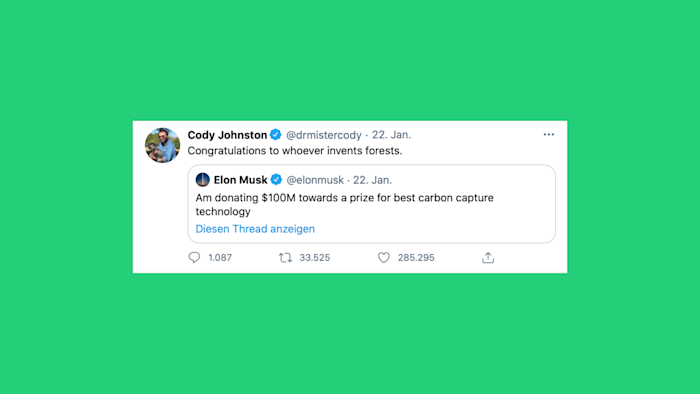700x394 pixels.
Task: Click the Diesen Thread anzeigen link
Action: (255, 229)
